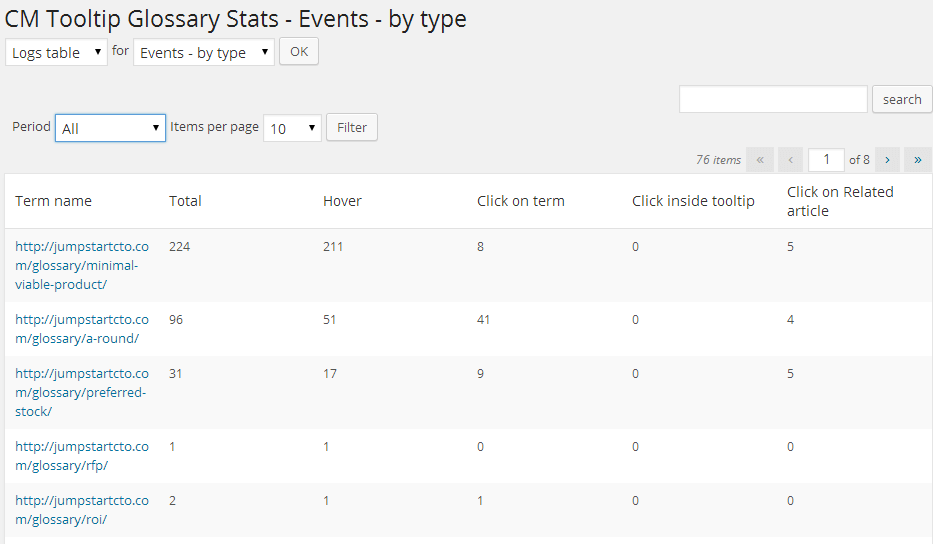Change the Items per page dropdown

click(x=292, y=128)
